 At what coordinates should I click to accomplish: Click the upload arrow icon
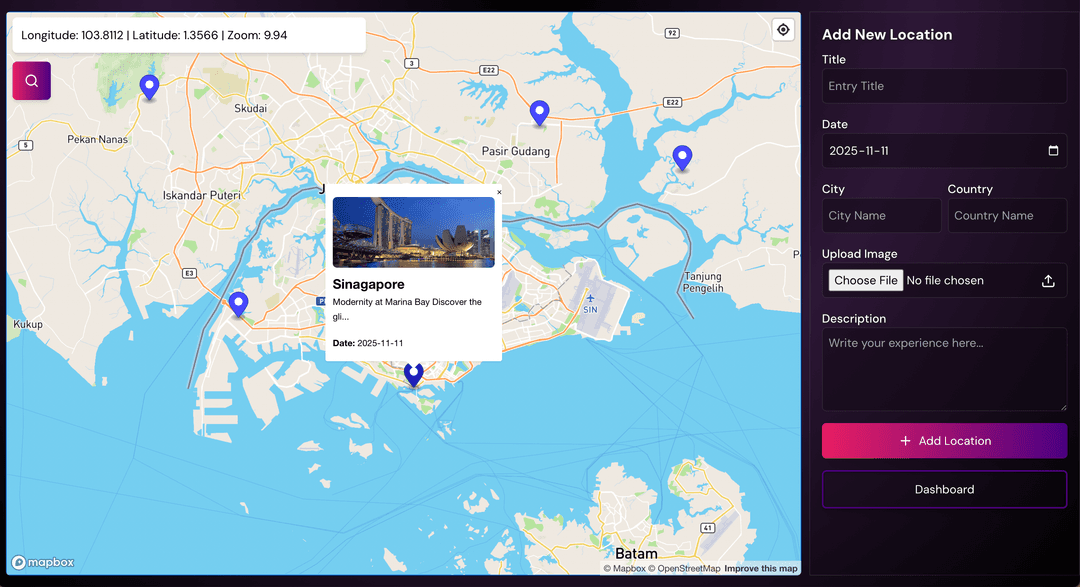[1048, 281]
